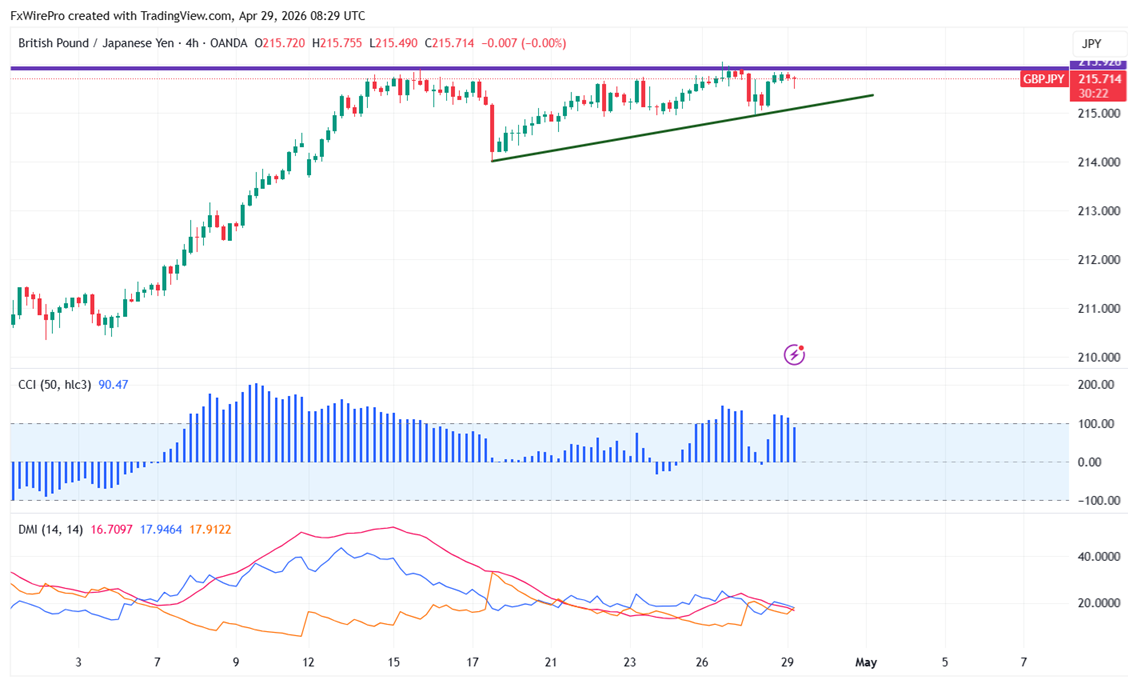This screenshot has width=1128, height=682.
Task: Click the OANDA data source label
Action: coord(230,44)
